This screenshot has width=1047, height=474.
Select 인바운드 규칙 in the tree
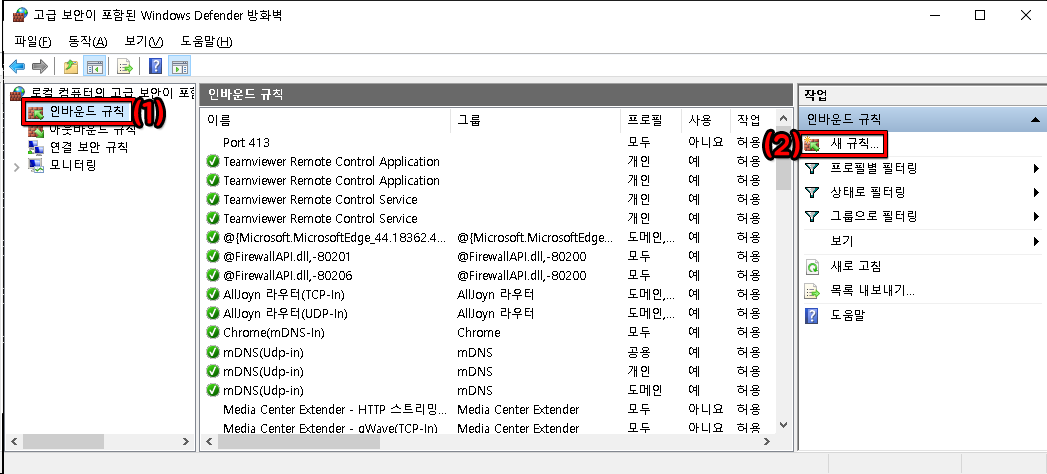tap(87, 111)
